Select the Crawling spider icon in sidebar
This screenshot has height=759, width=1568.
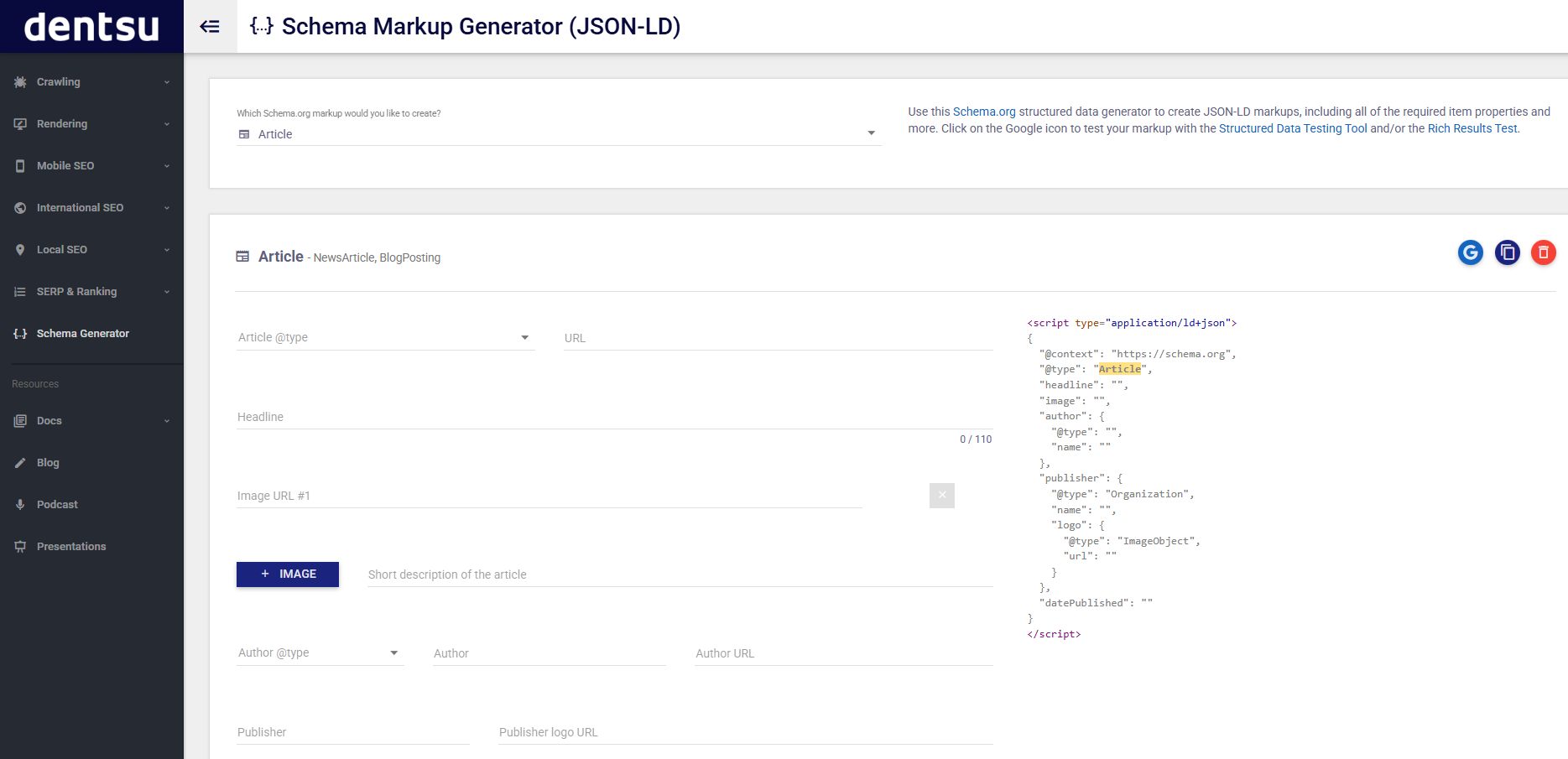point(20,81)
